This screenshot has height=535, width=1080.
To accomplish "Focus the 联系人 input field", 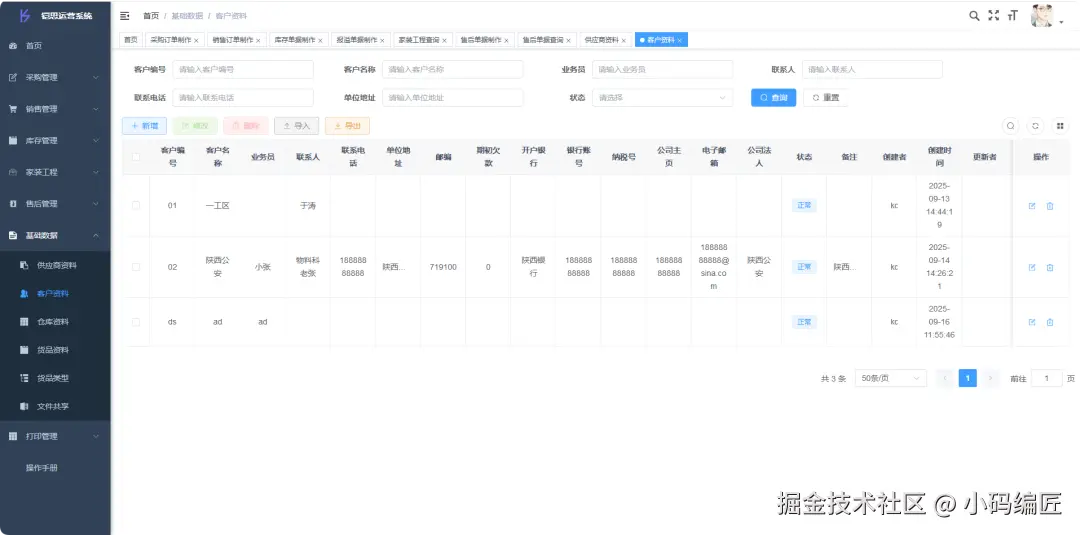I will point(872,70).
